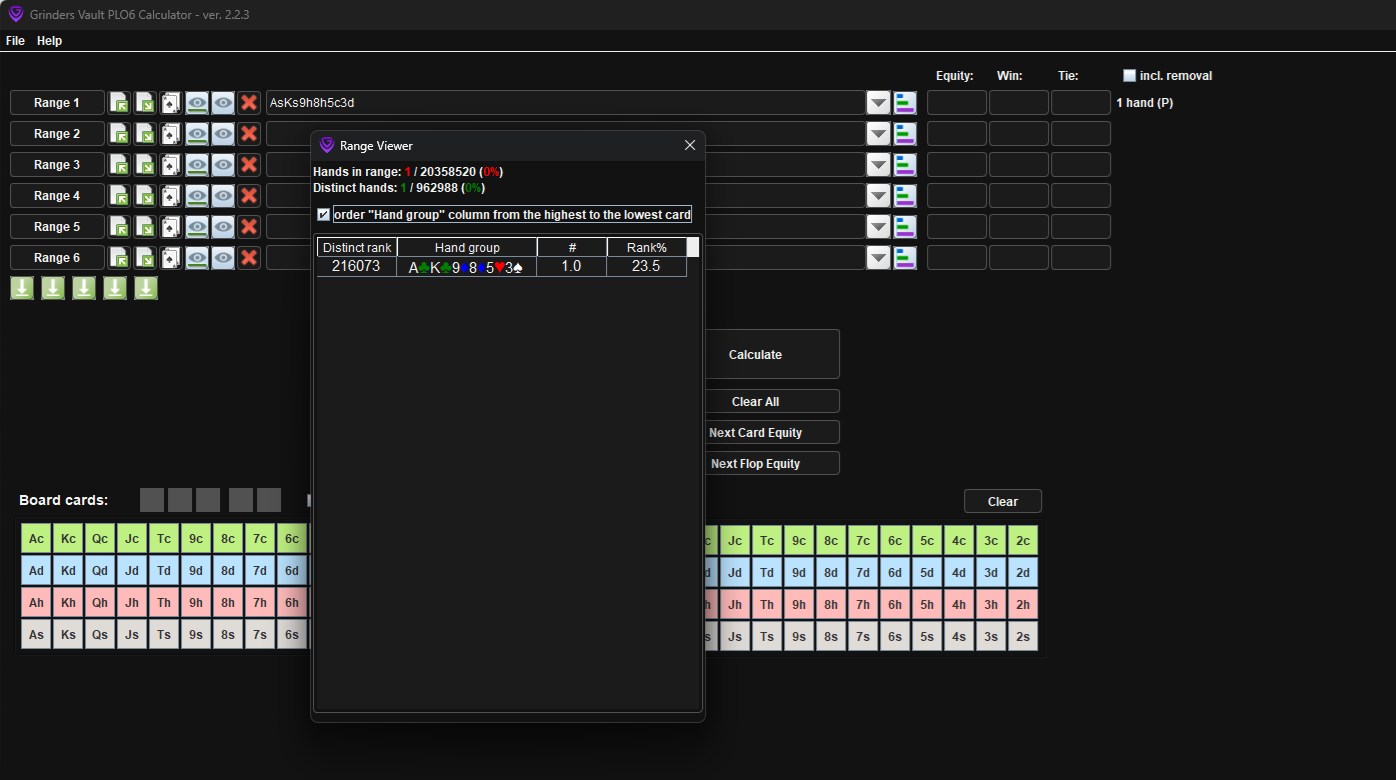Open the card selector icon for Range 1
The image size is (1396, 780).
click(x=171, y=103)
